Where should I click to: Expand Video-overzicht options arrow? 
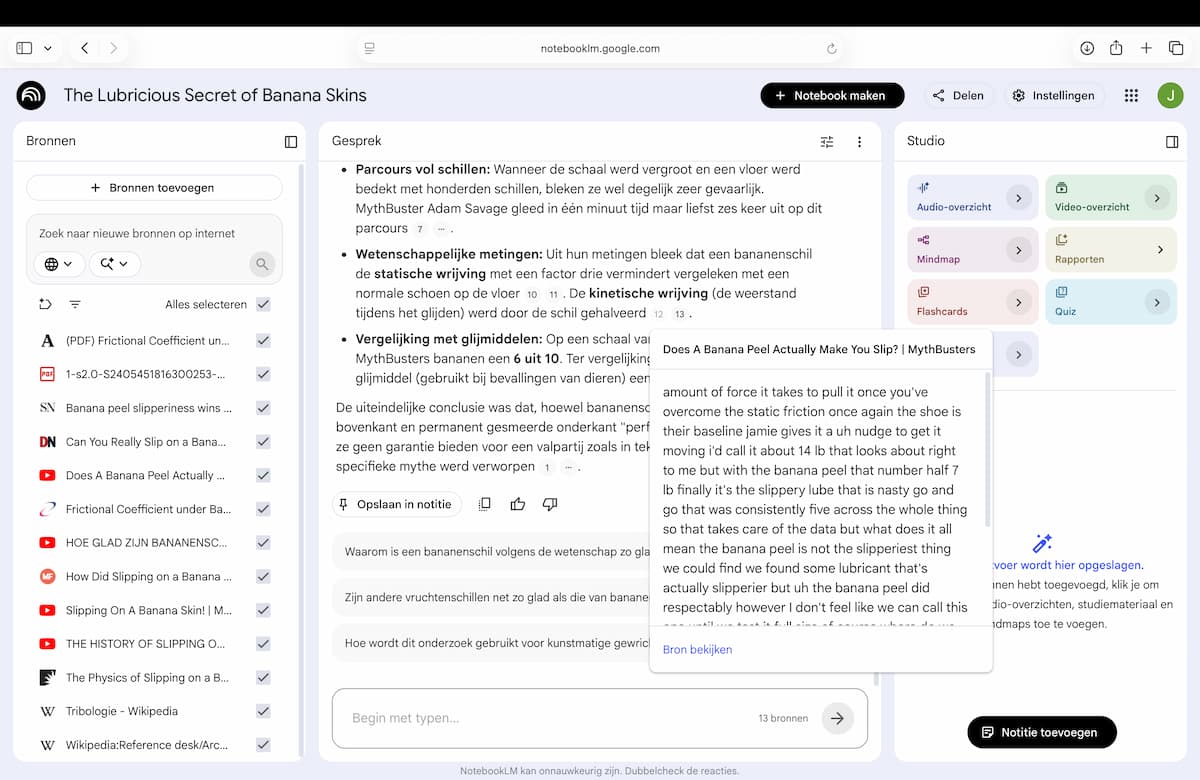(x=1157, y=198)
